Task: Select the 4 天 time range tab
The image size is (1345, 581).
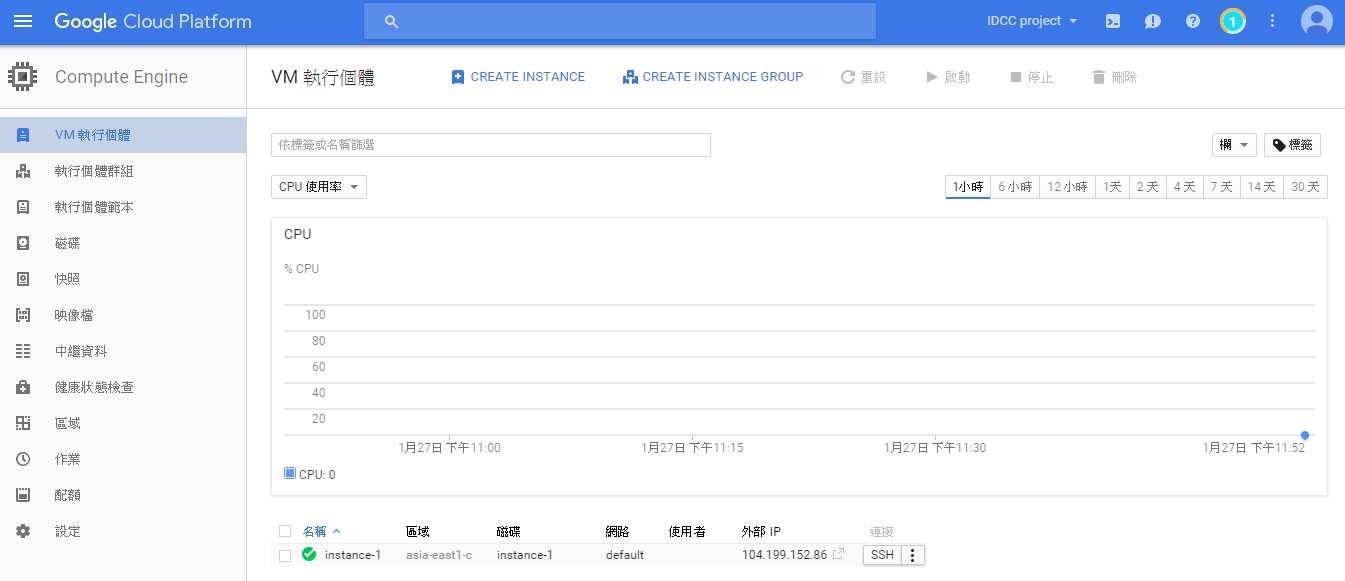Action: tap(1184, 187)
